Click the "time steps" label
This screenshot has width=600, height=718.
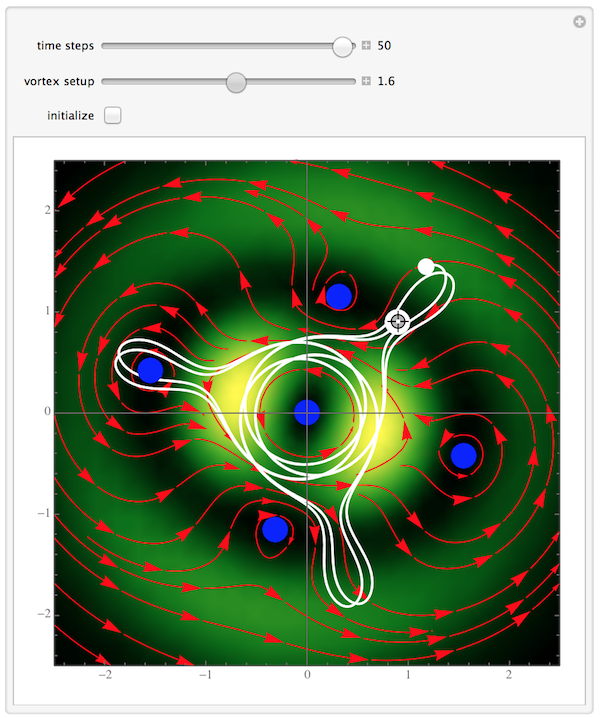[65, 46]
